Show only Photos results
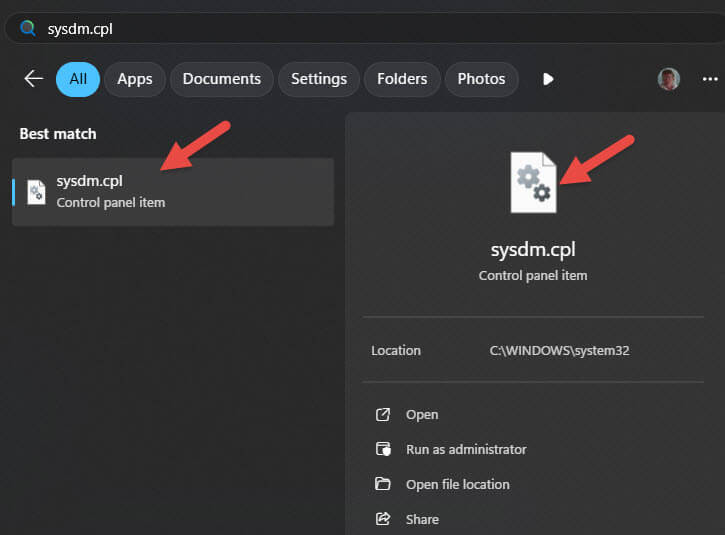The image size is (725, 535). pos(481,79)
